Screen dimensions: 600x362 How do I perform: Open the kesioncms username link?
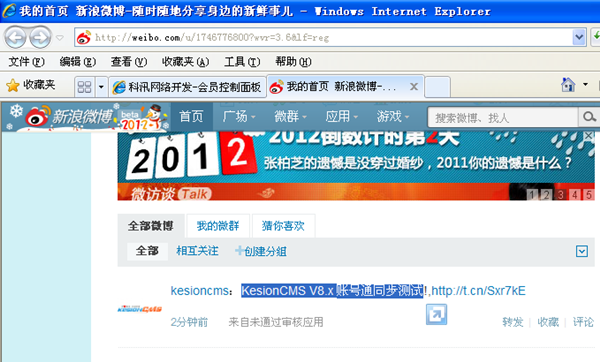tap(200, 291)
